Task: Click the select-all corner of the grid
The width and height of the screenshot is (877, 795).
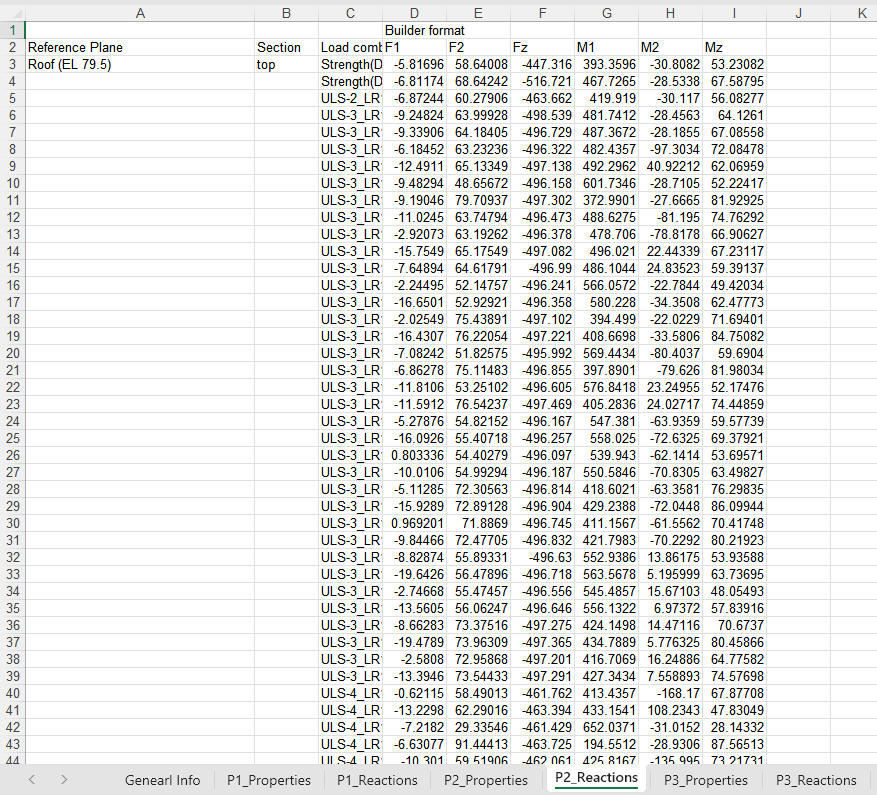Action: 12,12
